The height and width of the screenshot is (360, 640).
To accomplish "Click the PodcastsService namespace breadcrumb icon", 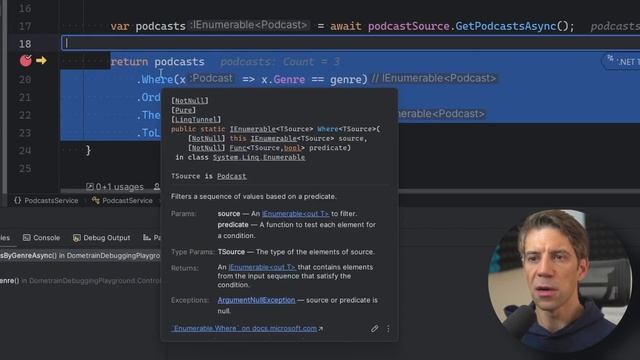I will 18,200.
